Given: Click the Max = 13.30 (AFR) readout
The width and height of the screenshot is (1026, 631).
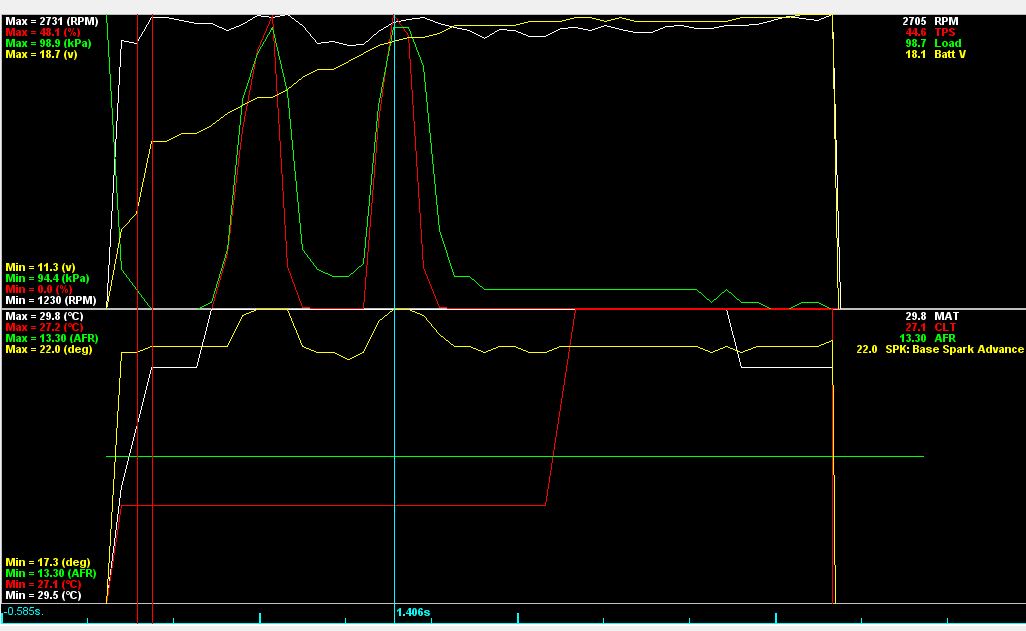Looking at the screenshot, I should [x=49, y=338].
